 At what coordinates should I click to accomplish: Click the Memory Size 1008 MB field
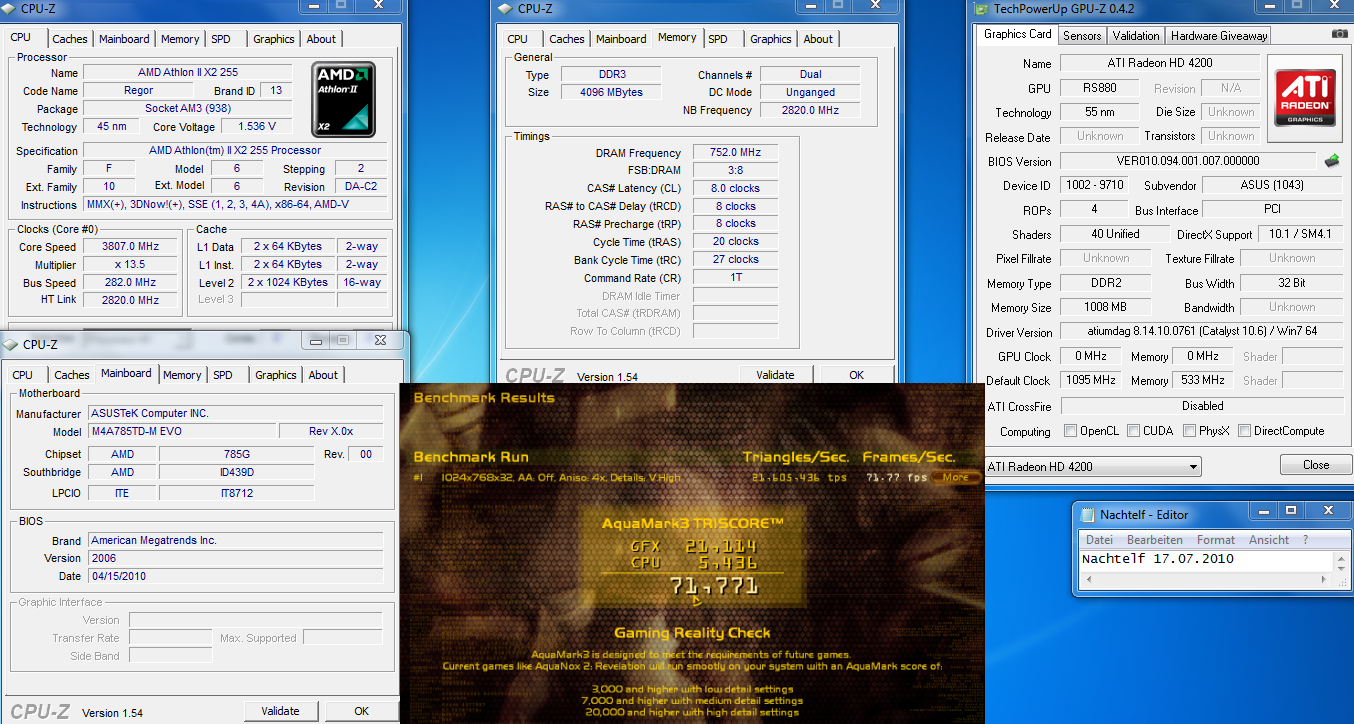tap(1105, 307)
